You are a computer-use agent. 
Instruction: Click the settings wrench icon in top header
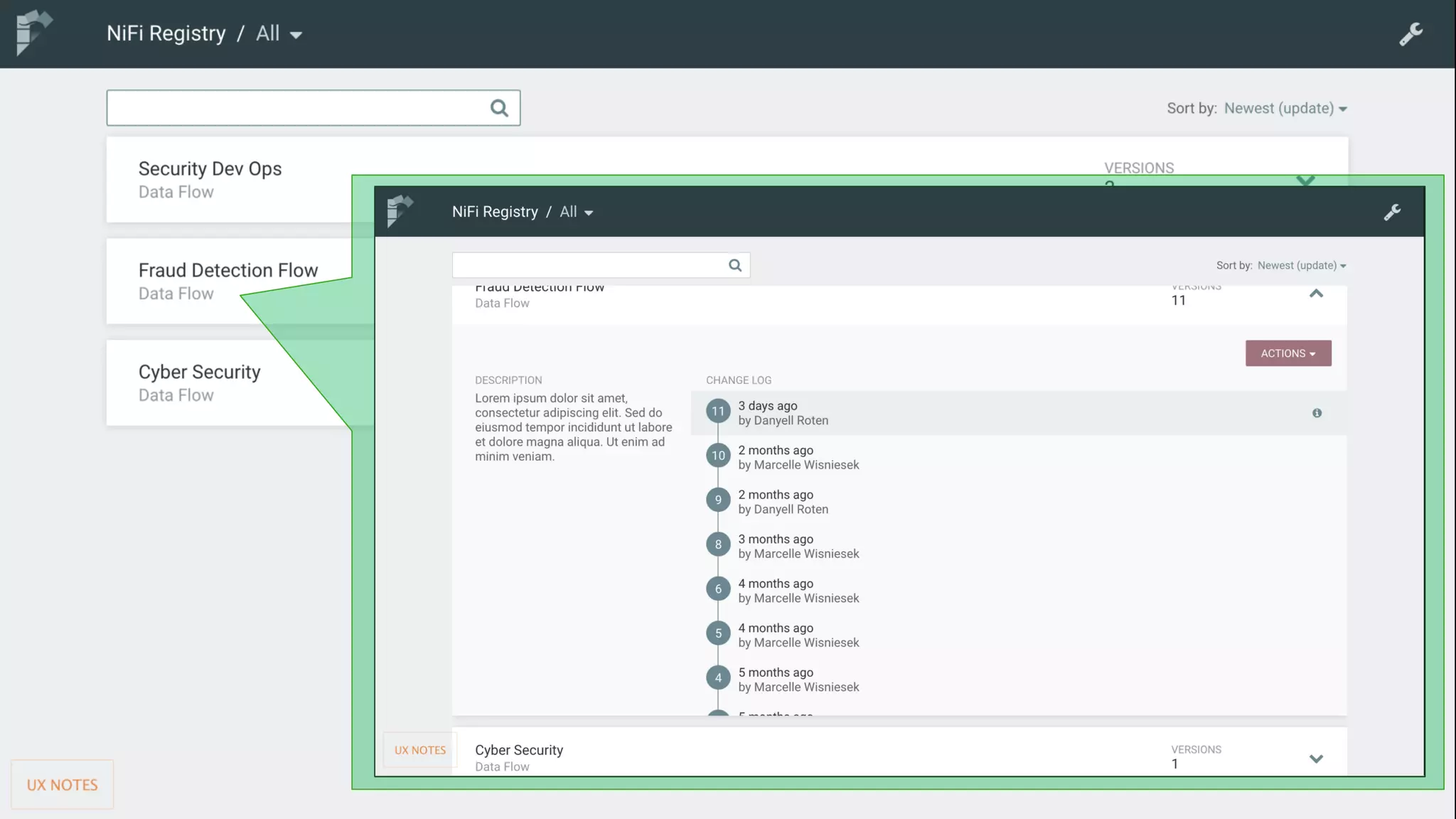pos(1410,33)
